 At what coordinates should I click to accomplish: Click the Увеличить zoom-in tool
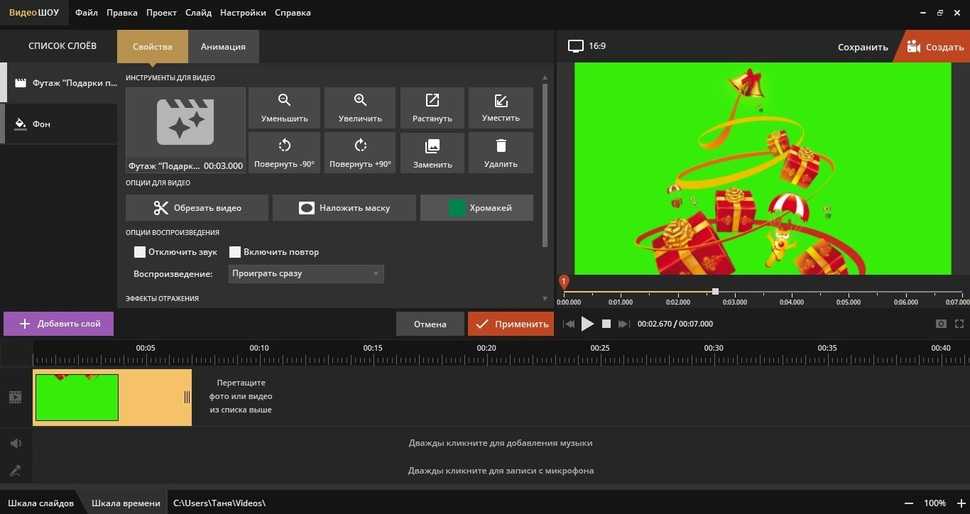click(x=360, y=108)
